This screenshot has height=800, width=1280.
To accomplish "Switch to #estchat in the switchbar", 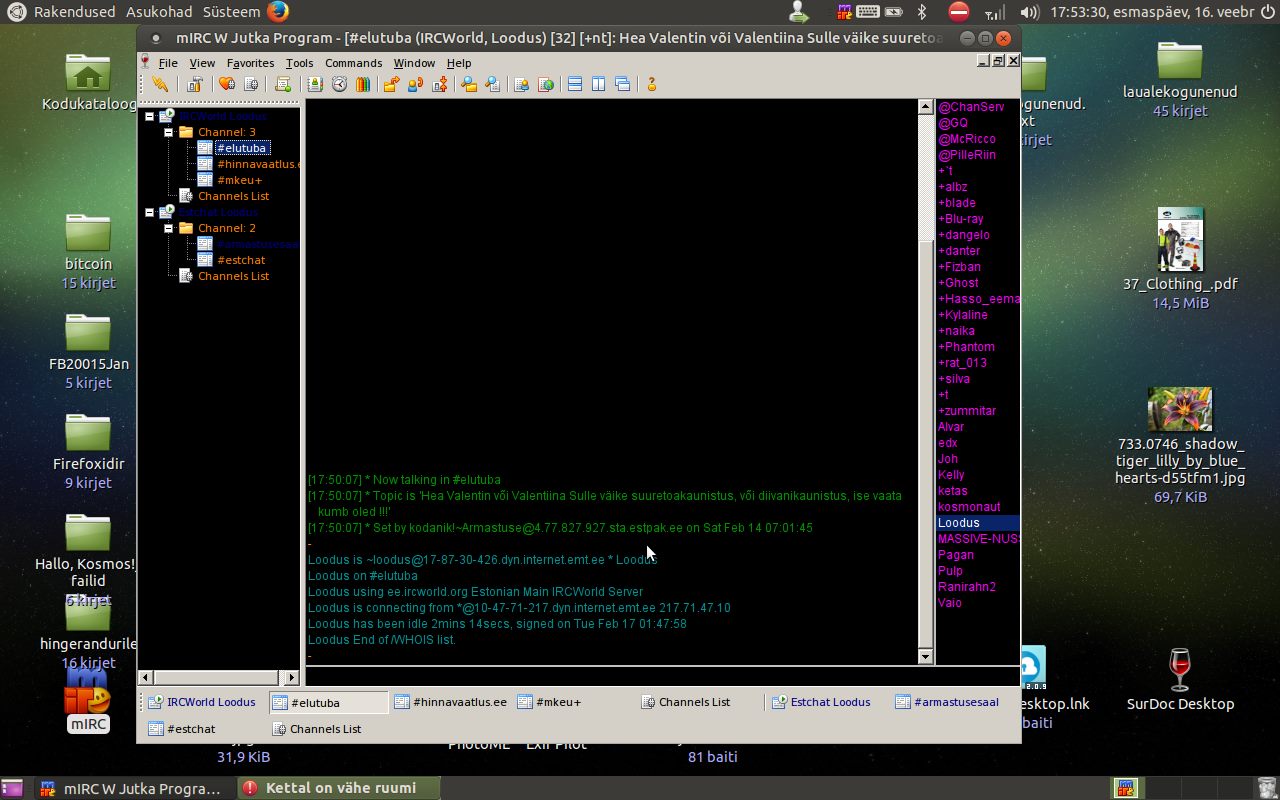I will pos(182,729).
